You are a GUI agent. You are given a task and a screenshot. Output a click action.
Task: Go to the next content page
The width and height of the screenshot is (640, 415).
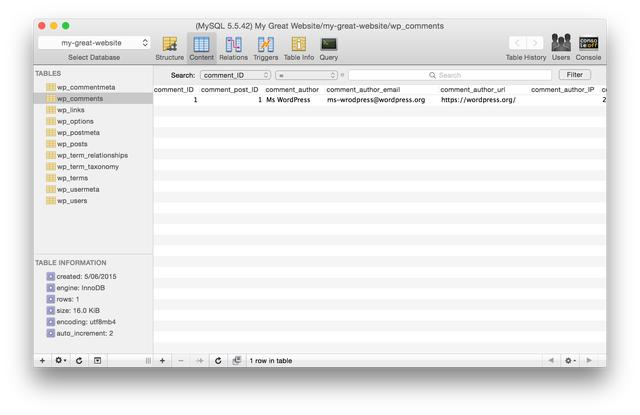tap(589, 360)
